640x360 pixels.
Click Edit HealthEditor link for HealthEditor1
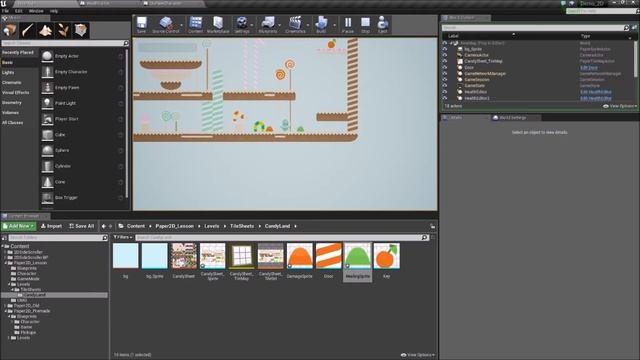596,98
